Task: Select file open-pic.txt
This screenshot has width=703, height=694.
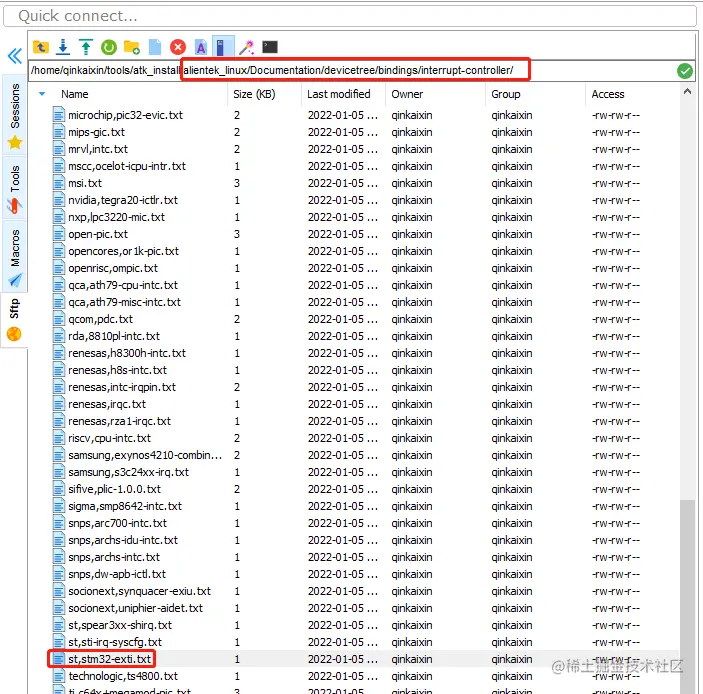Action: click(x=98, y=234)
